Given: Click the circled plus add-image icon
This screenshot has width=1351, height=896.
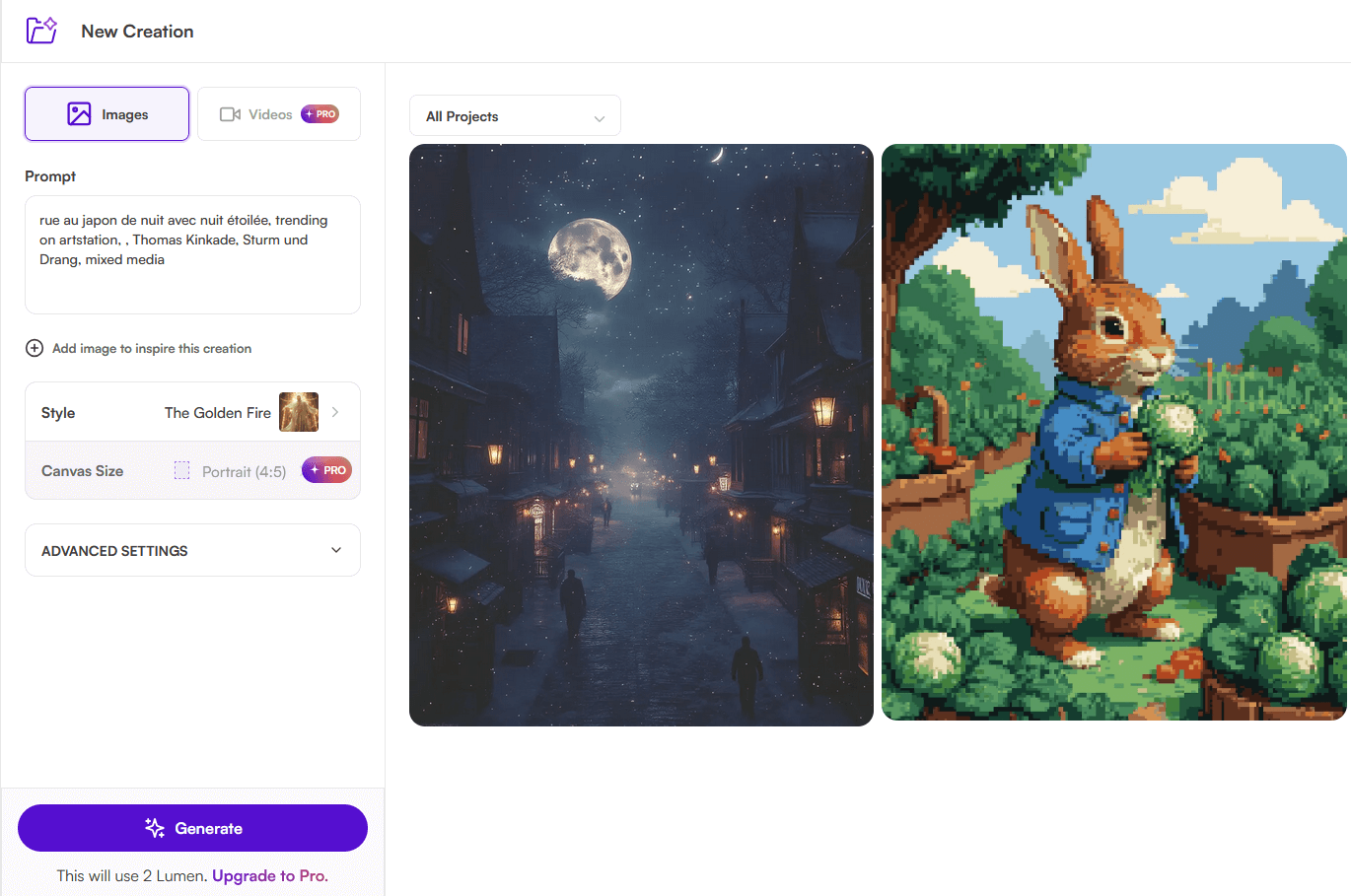Looking at the screenshot, I should click(x=35, y=348).
